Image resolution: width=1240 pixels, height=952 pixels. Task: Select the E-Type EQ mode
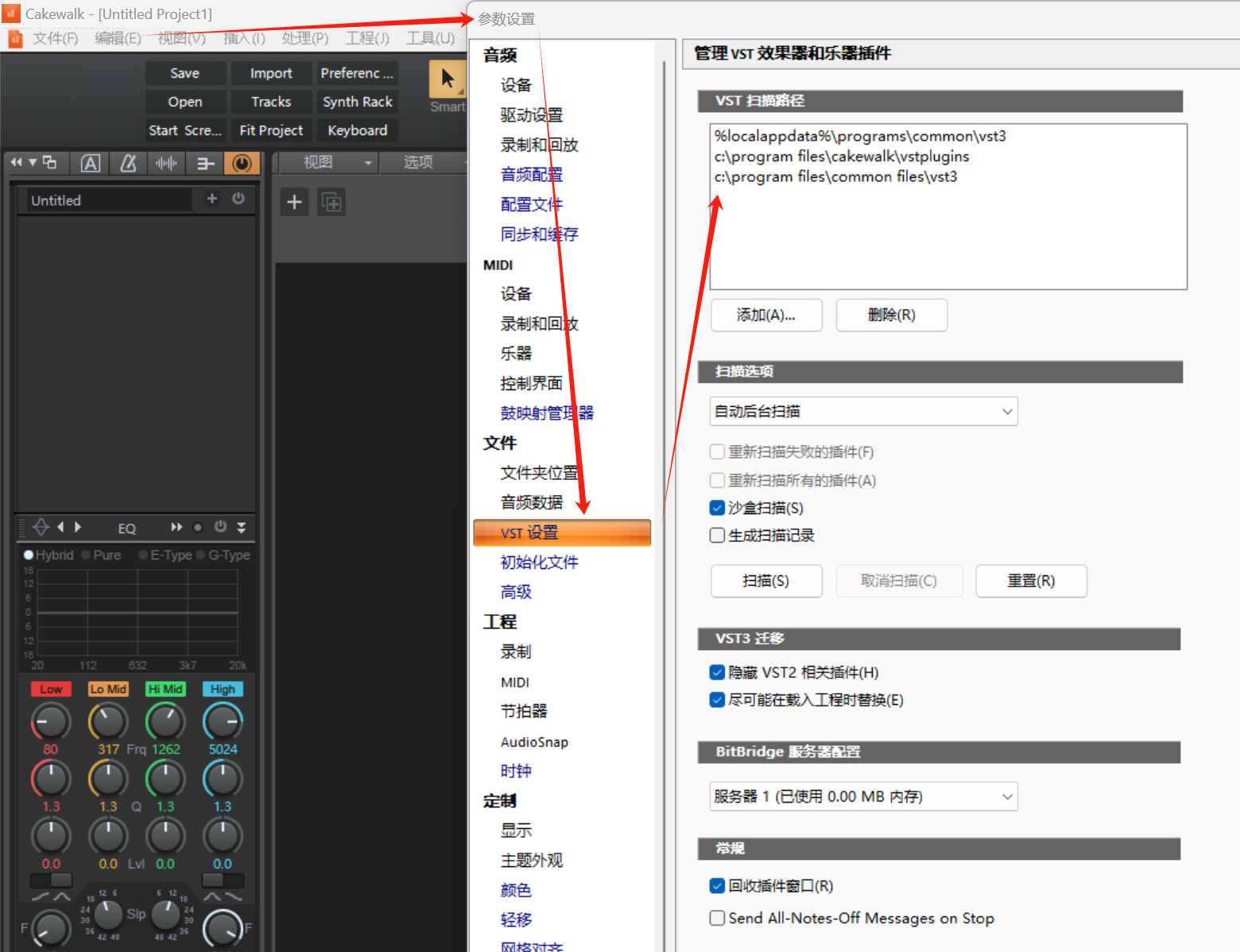[x=165, y=555]
